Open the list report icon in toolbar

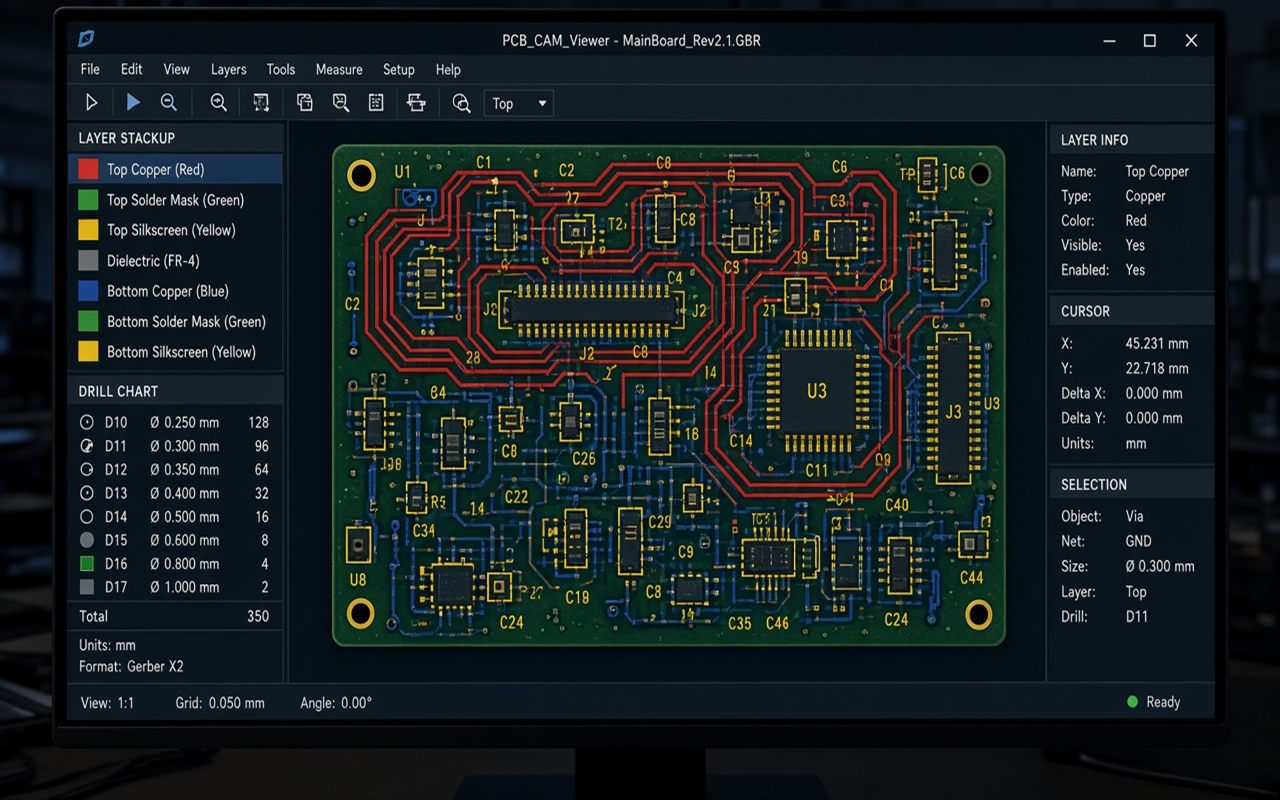[x=376, y=102]
